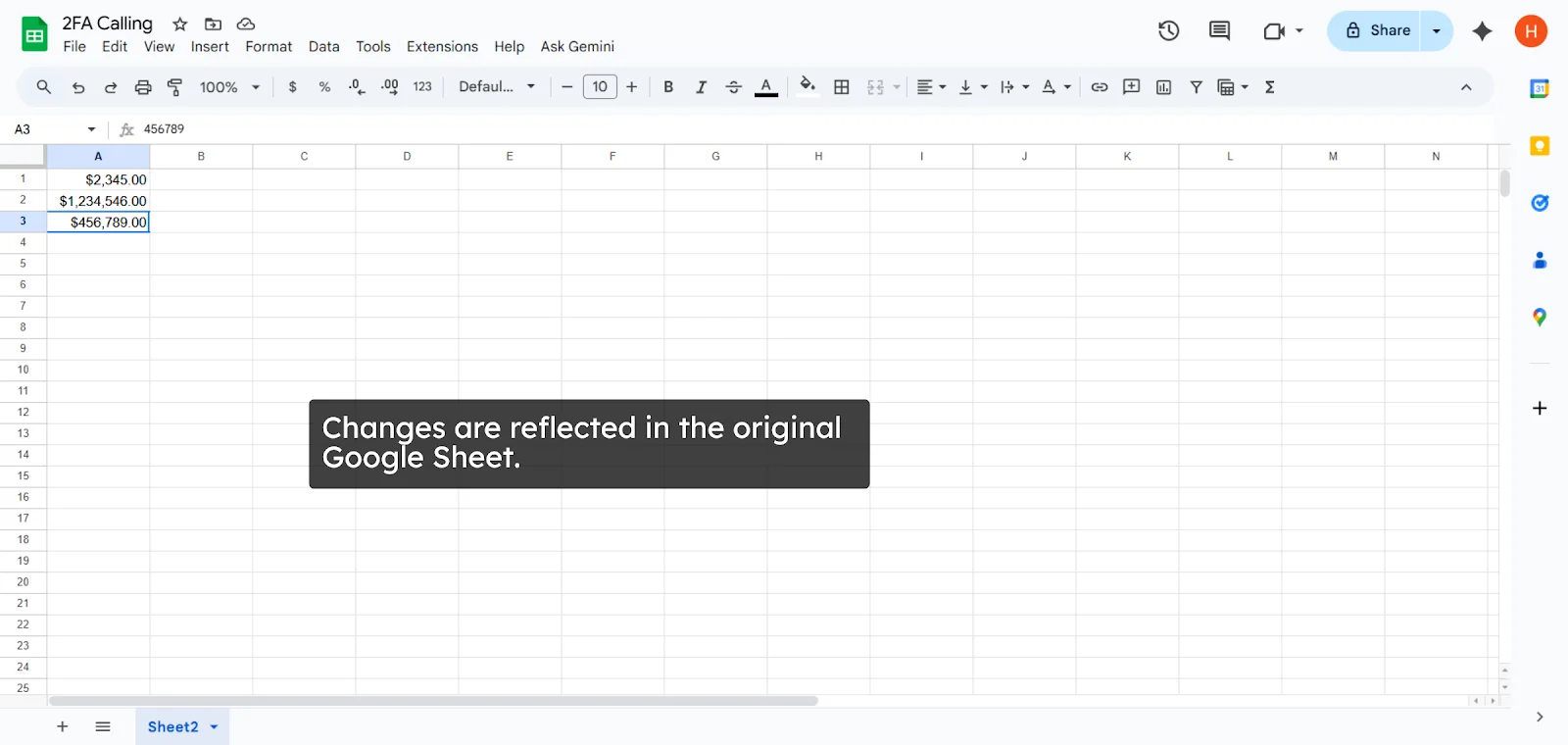Click the functions sigma icon
The image size is (1568, 745).
[1270, 87]
